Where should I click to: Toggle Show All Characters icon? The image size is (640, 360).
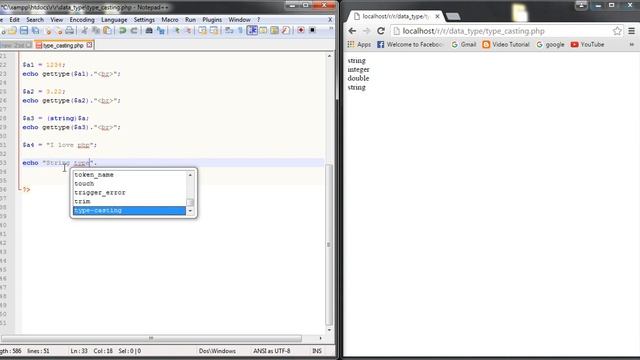pyautogui.click(x=240, y=31)
